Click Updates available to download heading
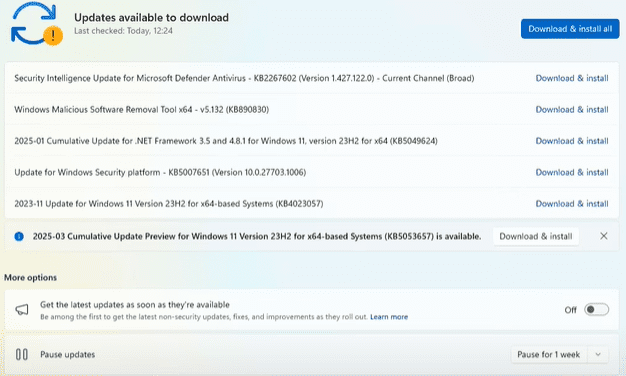Viewport: 626px width, 376px height. click(x=151, y=18)
